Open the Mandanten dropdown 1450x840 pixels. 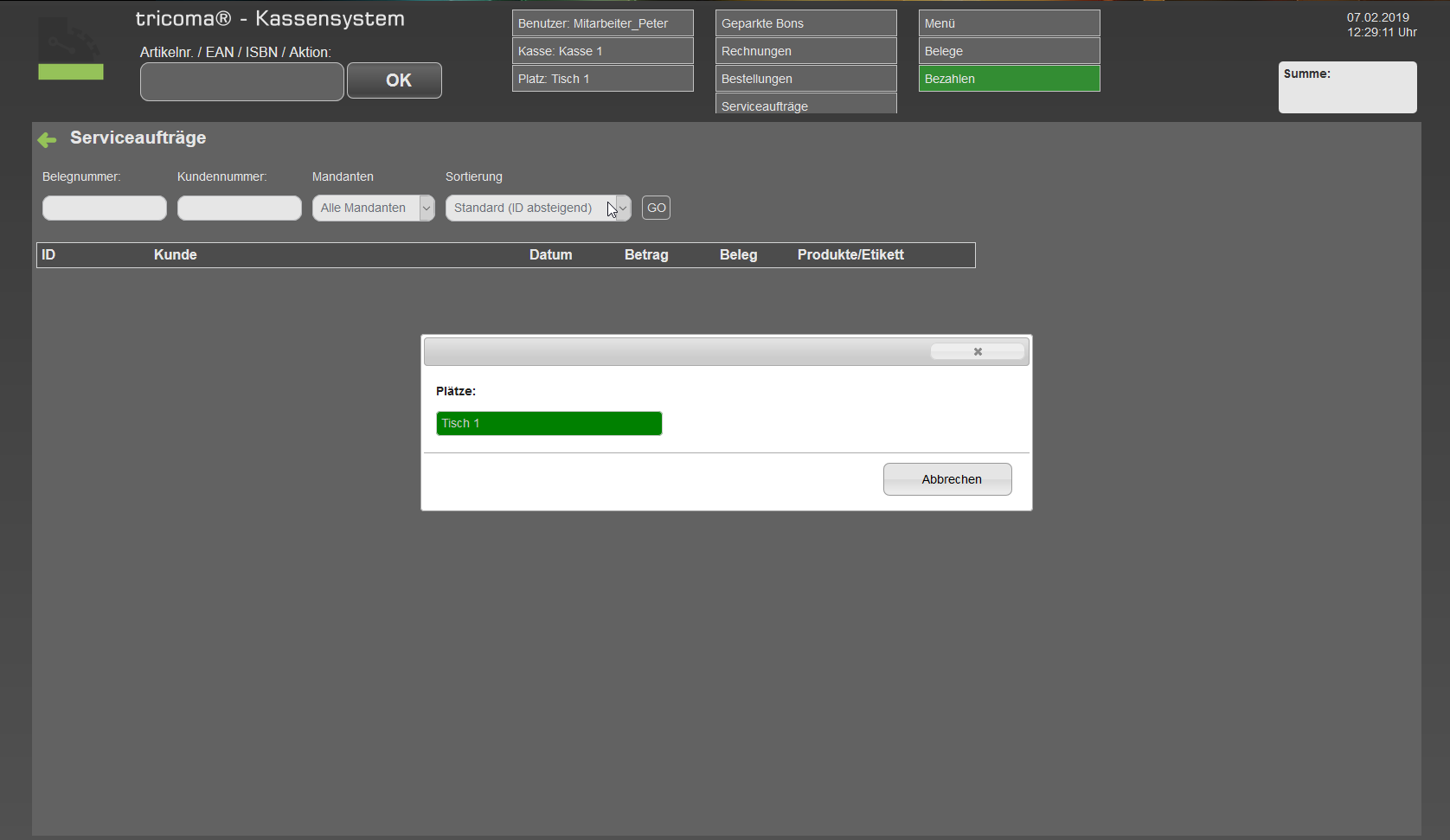[373, 208]
